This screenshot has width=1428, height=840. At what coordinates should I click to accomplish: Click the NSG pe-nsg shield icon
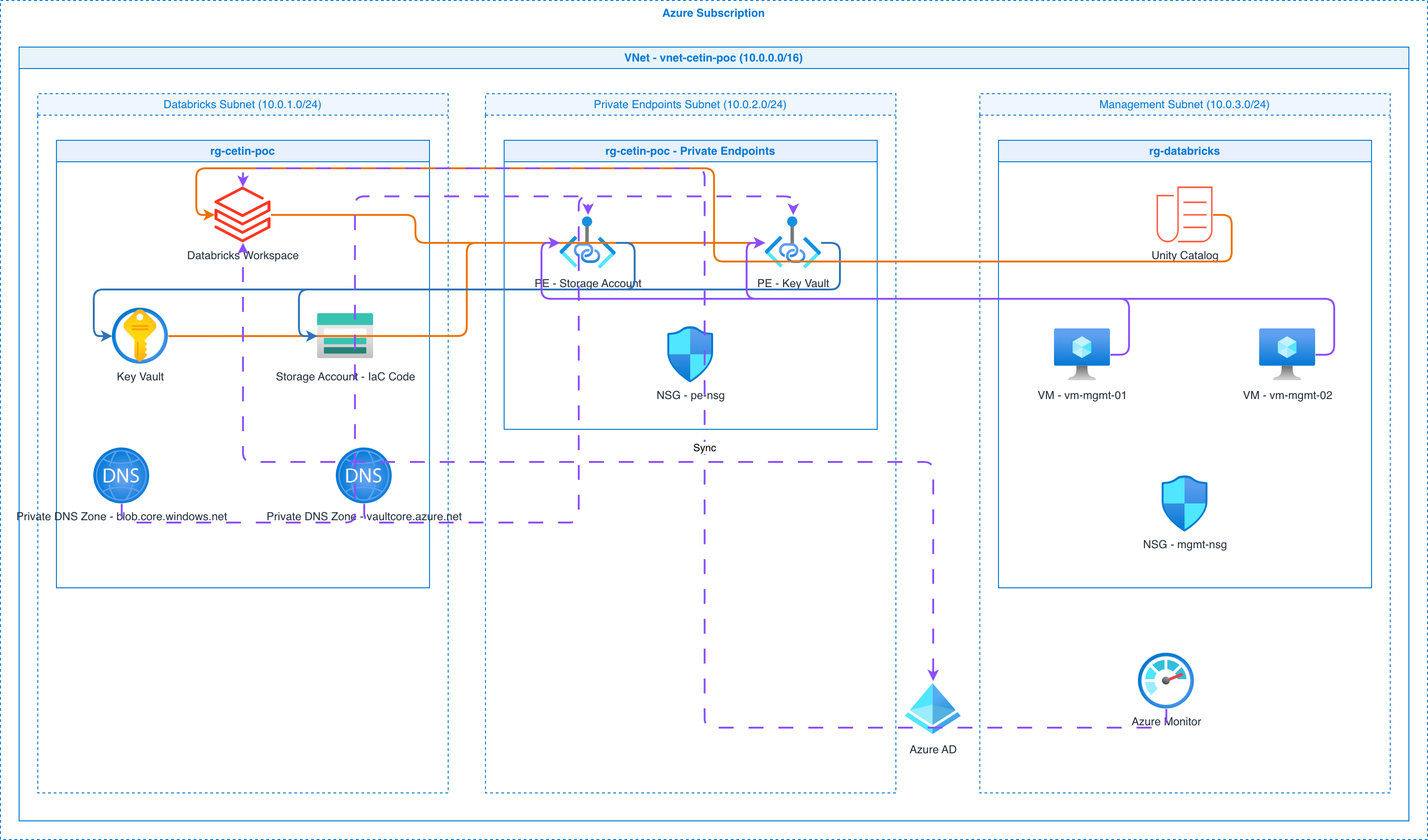click(690, 355)
